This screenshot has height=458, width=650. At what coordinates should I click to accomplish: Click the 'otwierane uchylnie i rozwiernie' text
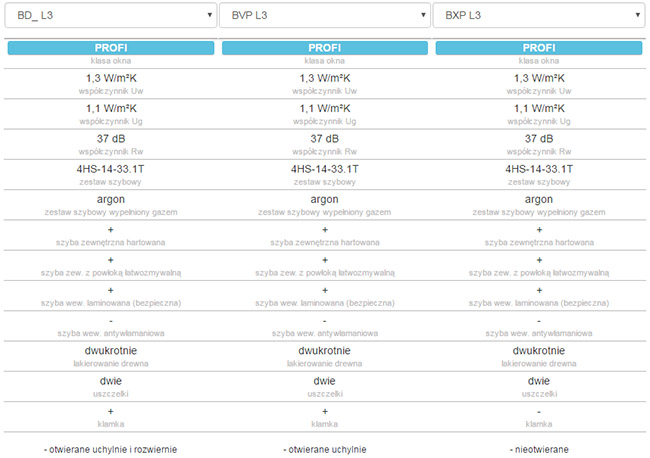(x=111, y=448)
